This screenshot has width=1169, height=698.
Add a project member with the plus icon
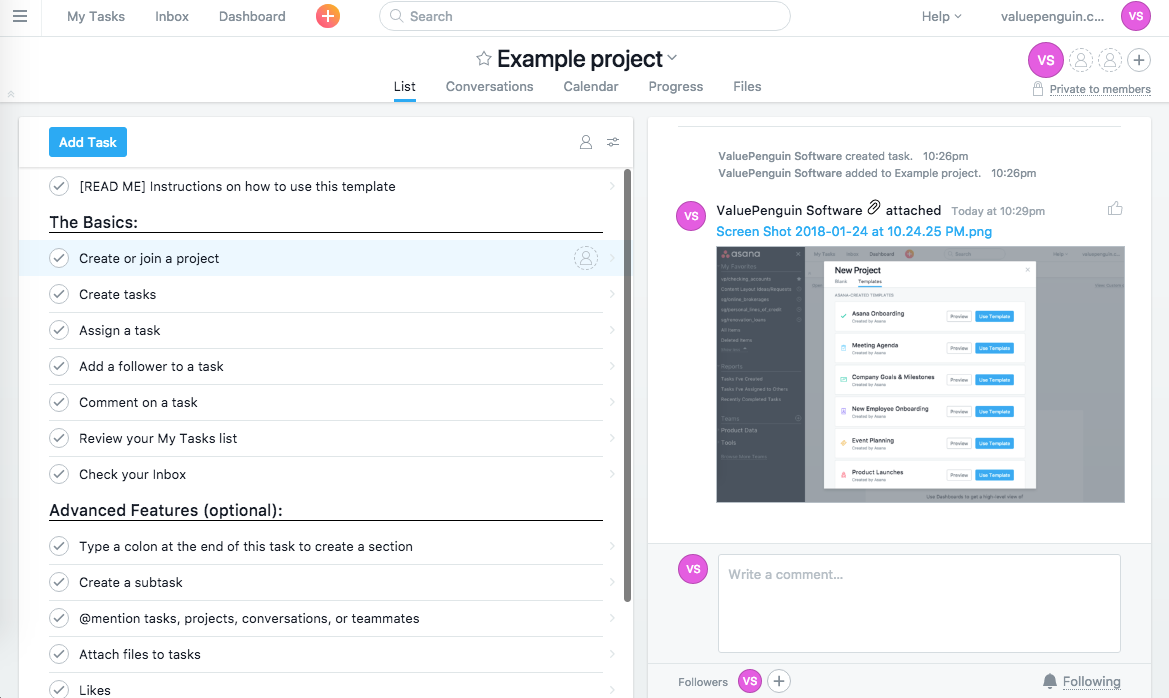pos(1139,60)
